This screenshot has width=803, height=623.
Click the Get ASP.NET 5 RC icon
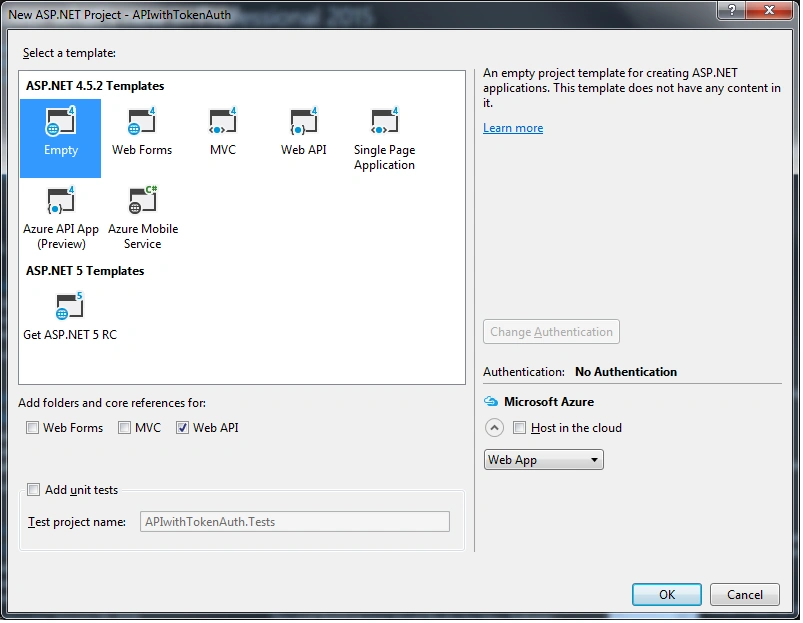[x=69, y=306]
